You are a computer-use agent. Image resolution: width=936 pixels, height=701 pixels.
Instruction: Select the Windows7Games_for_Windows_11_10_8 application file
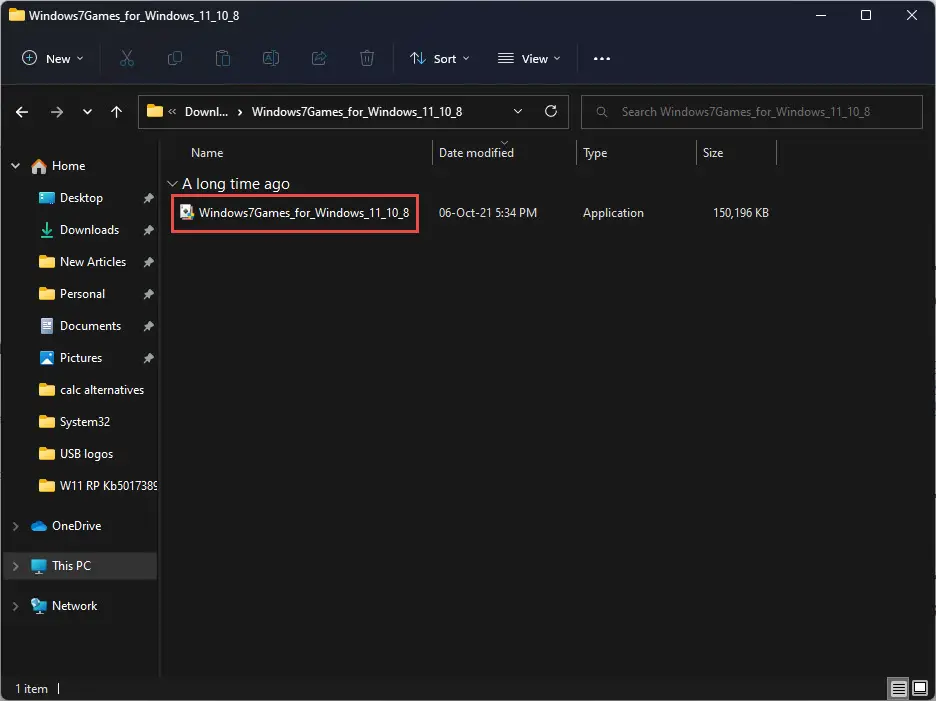[x=295, y=213]
